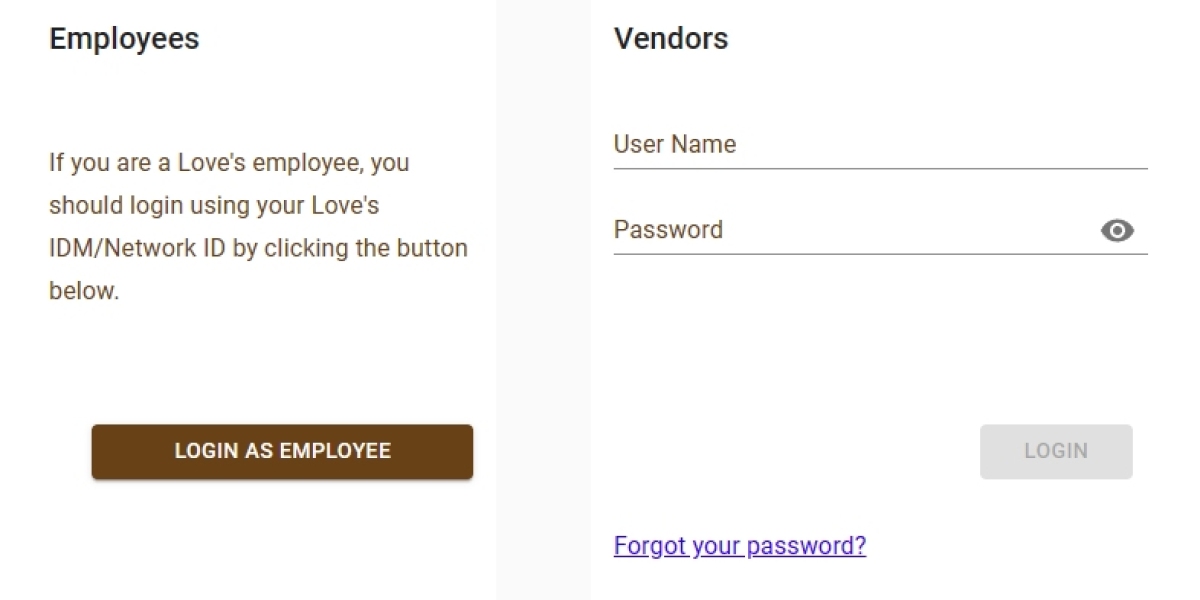This screenshot has height=600, width=1200.
Task: Click the word "password" in the forgot link
Action: [x=800, y=546]
